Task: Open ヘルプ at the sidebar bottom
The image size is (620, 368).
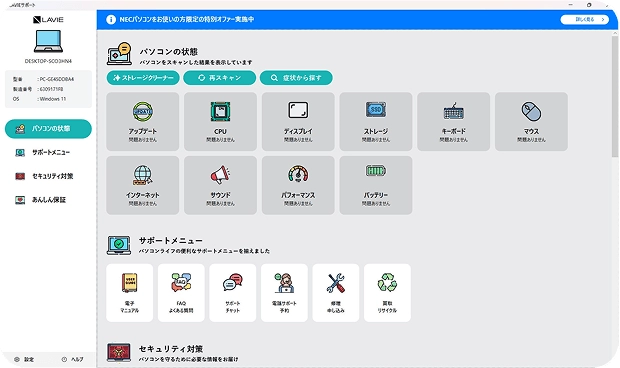Action: click(x=73, y=359)
